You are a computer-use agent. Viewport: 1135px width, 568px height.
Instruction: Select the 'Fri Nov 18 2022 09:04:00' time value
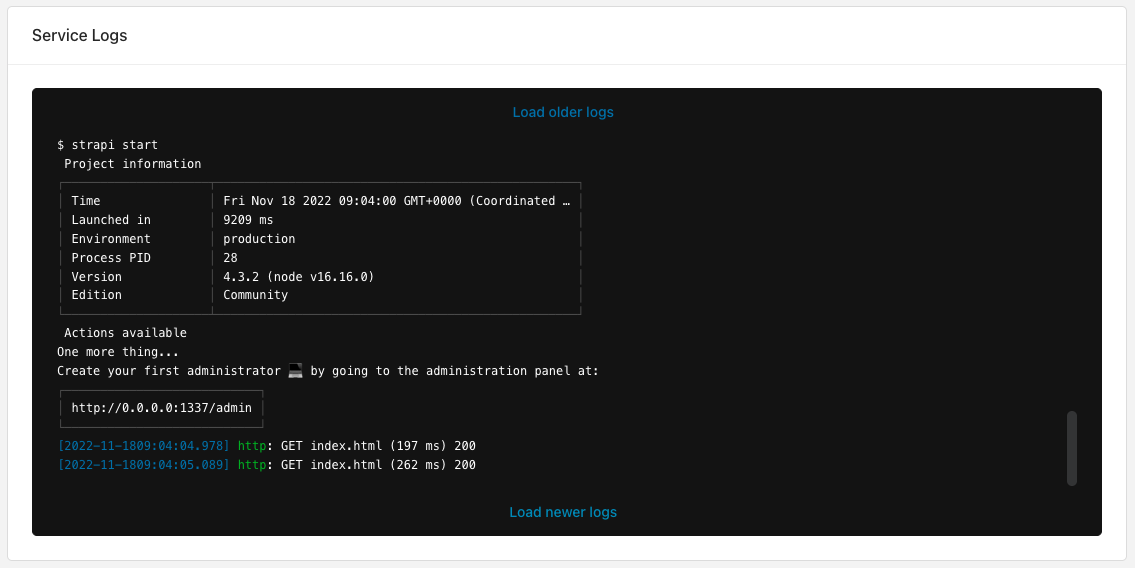[397, 201]
